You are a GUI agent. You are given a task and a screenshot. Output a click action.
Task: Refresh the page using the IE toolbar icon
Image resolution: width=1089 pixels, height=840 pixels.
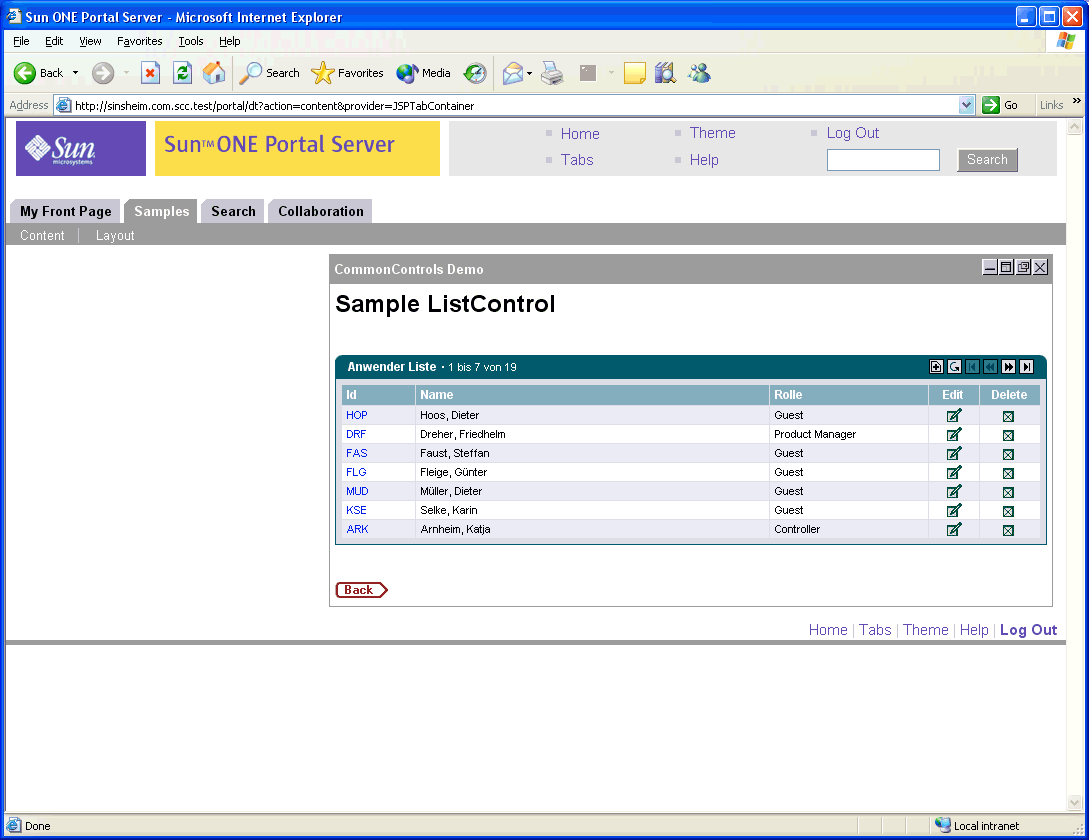click(x=183, y=73)
